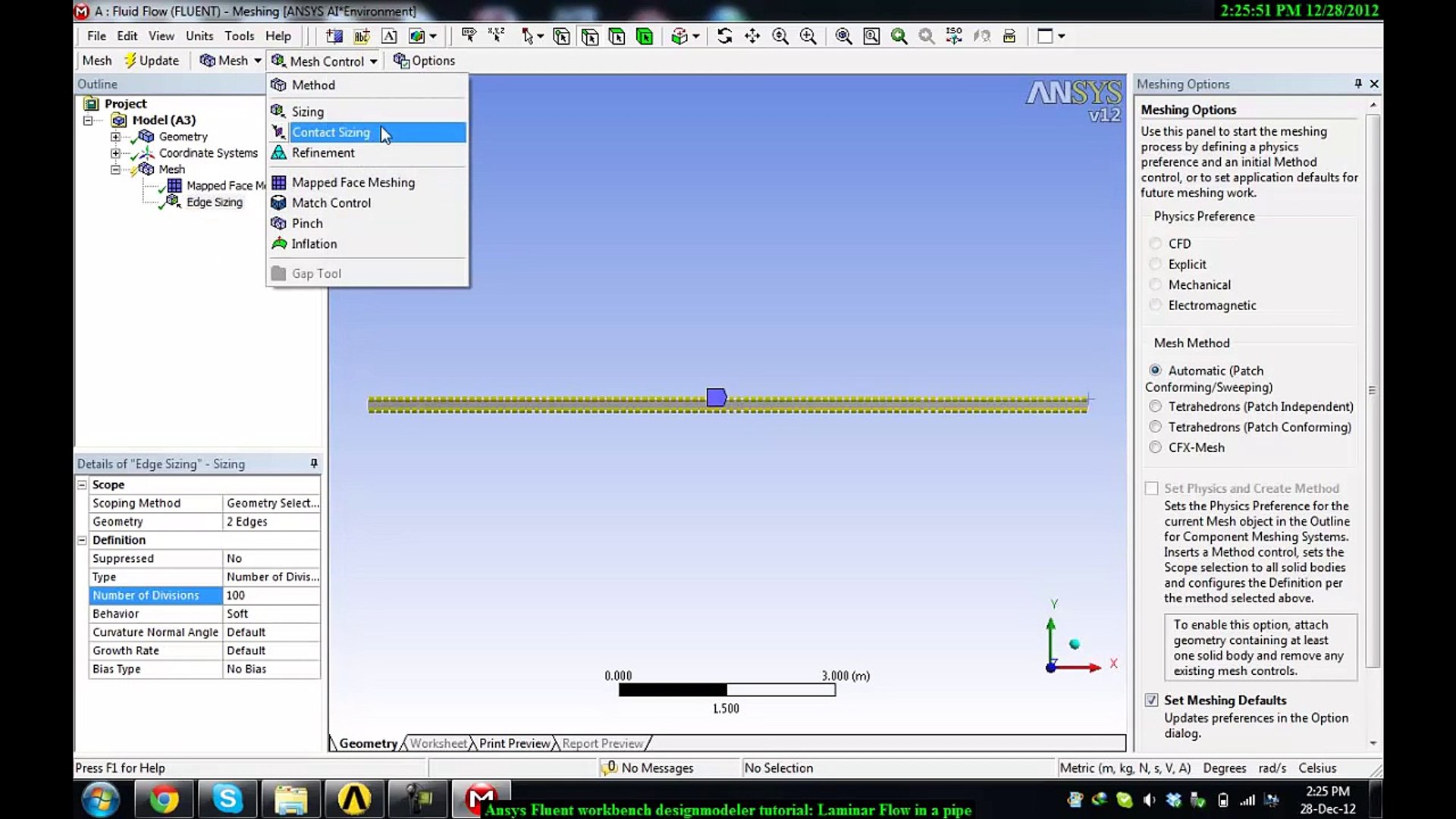Screen dimensions: 1456x819
Task: Open the Tools menu
Action: tap(239, 36)
